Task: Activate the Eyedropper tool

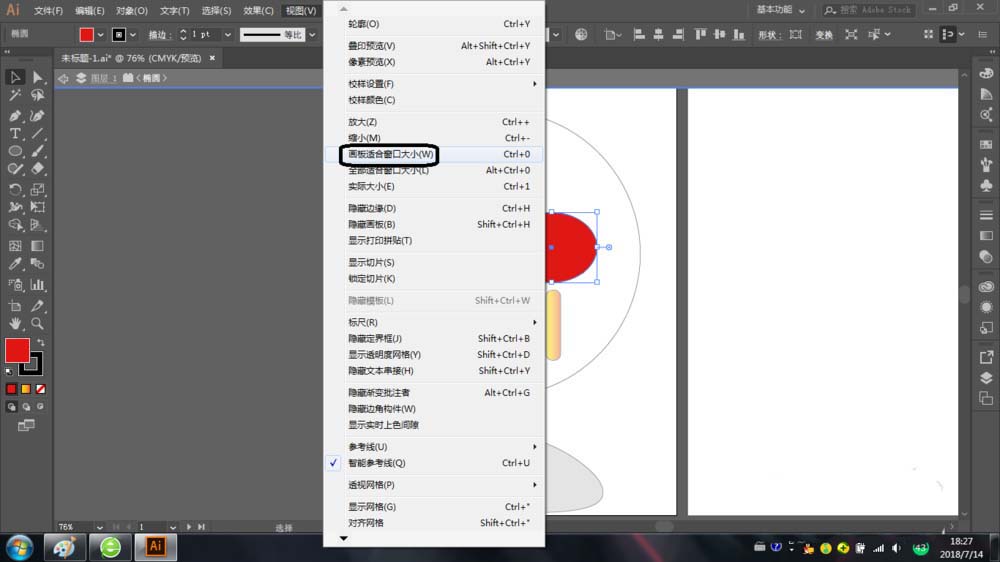Action: click(x=15, y=264)
